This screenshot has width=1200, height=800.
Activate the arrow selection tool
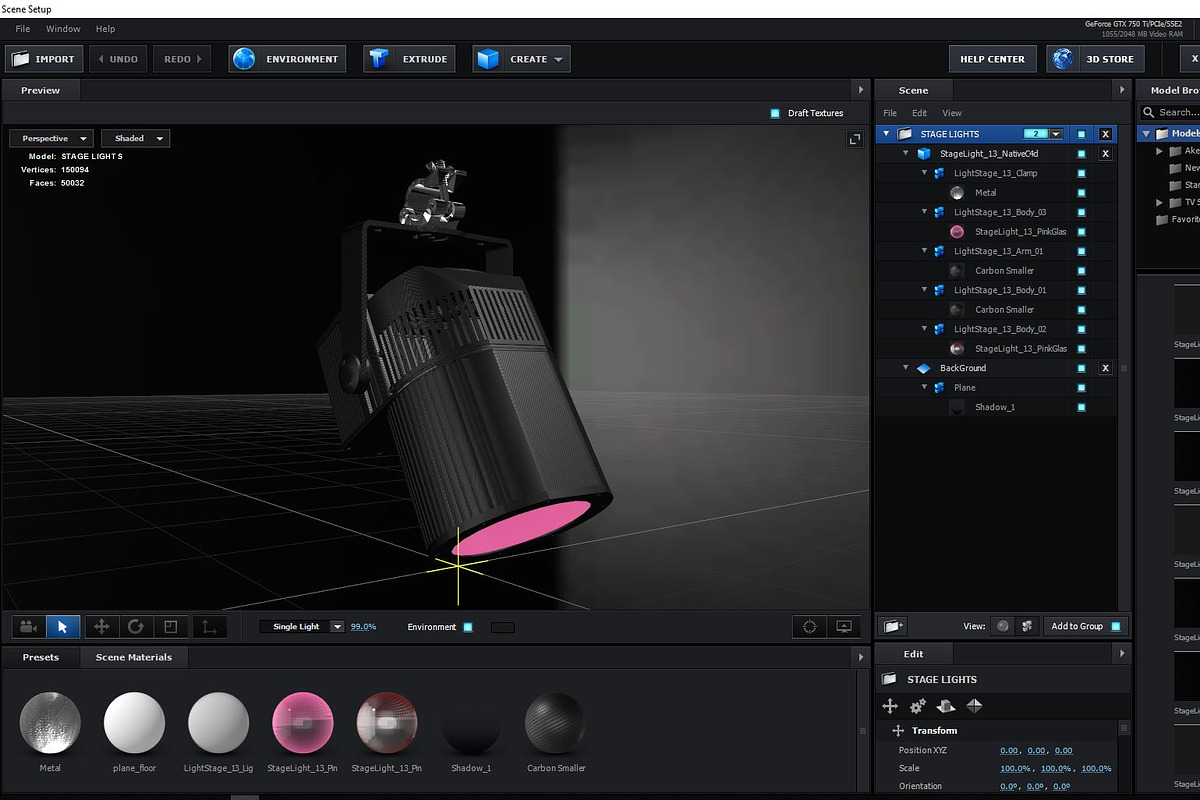pyautogui.click(x=63, y=627)
